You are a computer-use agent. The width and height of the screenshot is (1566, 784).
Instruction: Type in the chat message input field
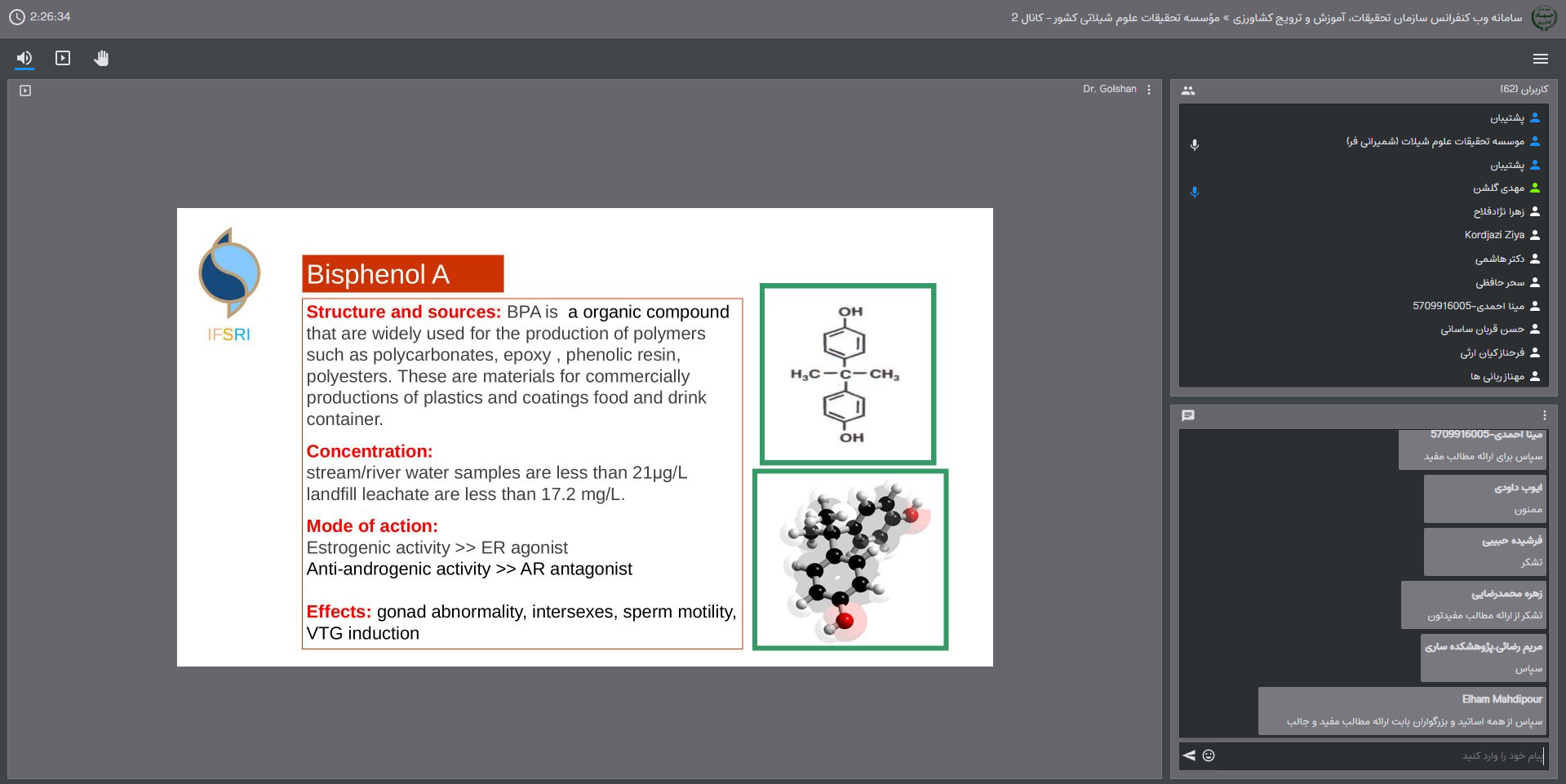tap(1387, 755)
